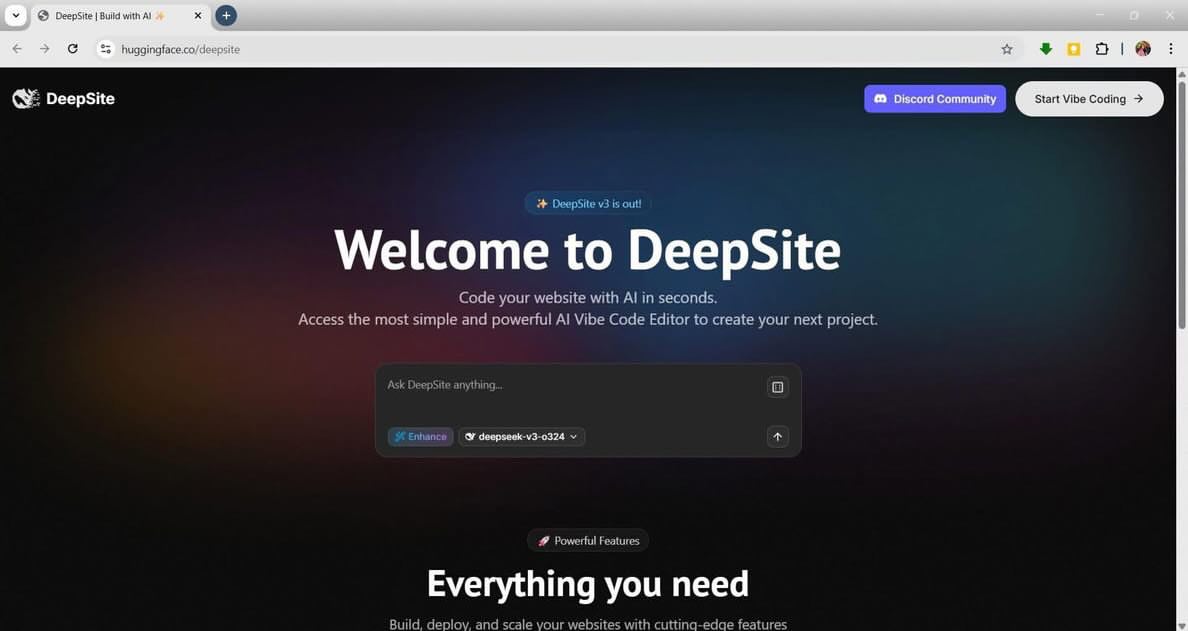Click the page vertical scrollbar thumb
Image resolution: width=1188 pixels, height=631 pixels.
(1181, 203)
